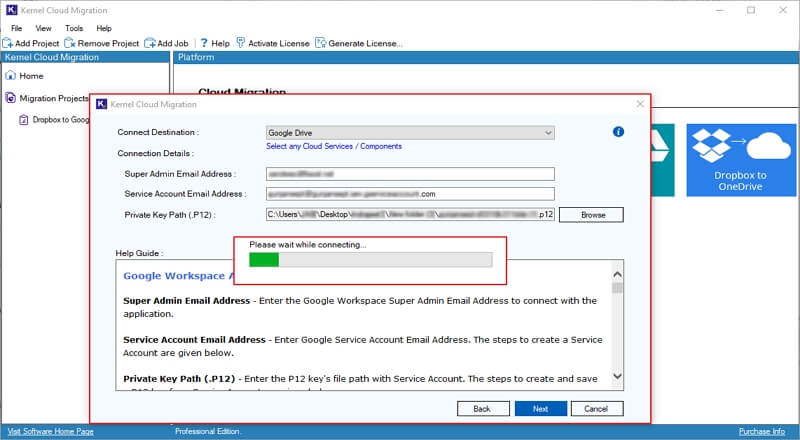
Task: Click the Add Job toolbar icon
Action: pyautogui.click(x=150, y=43)
